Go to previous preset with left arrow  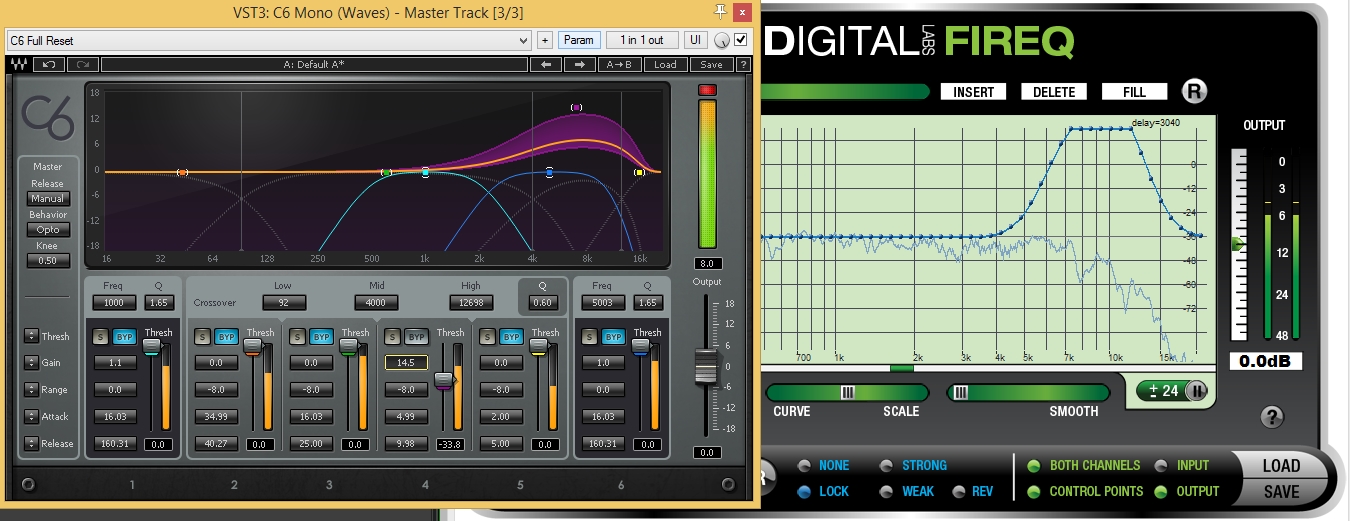(x=546, y=64)
